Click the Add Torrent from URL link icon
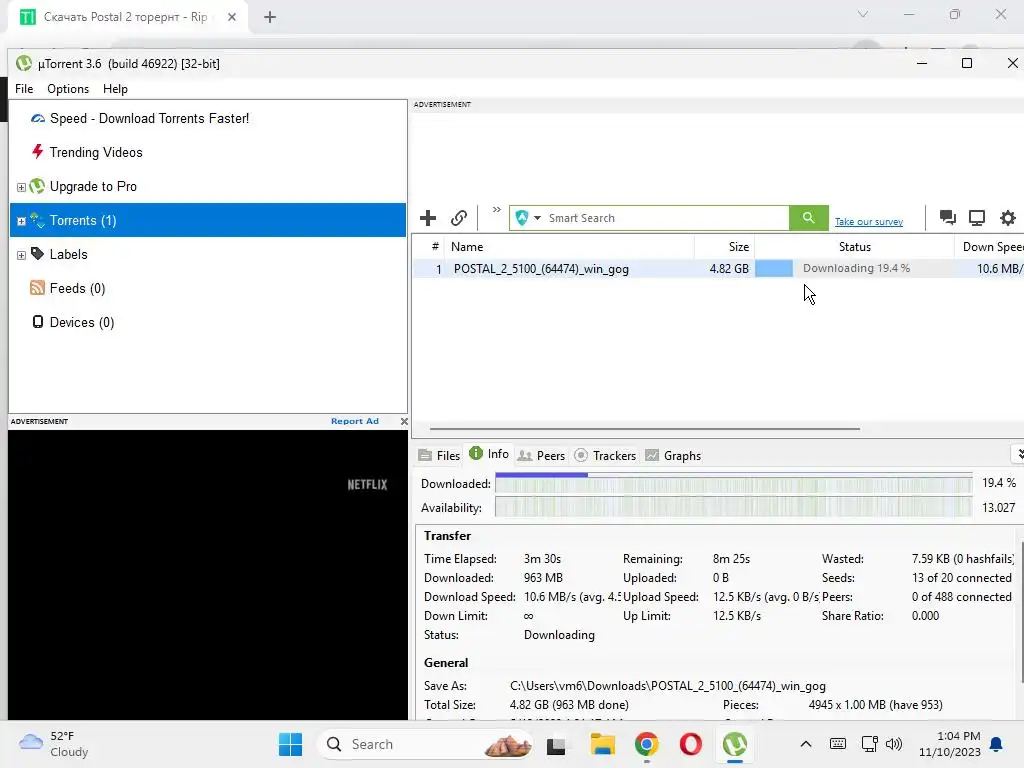 tap(459, 217)
